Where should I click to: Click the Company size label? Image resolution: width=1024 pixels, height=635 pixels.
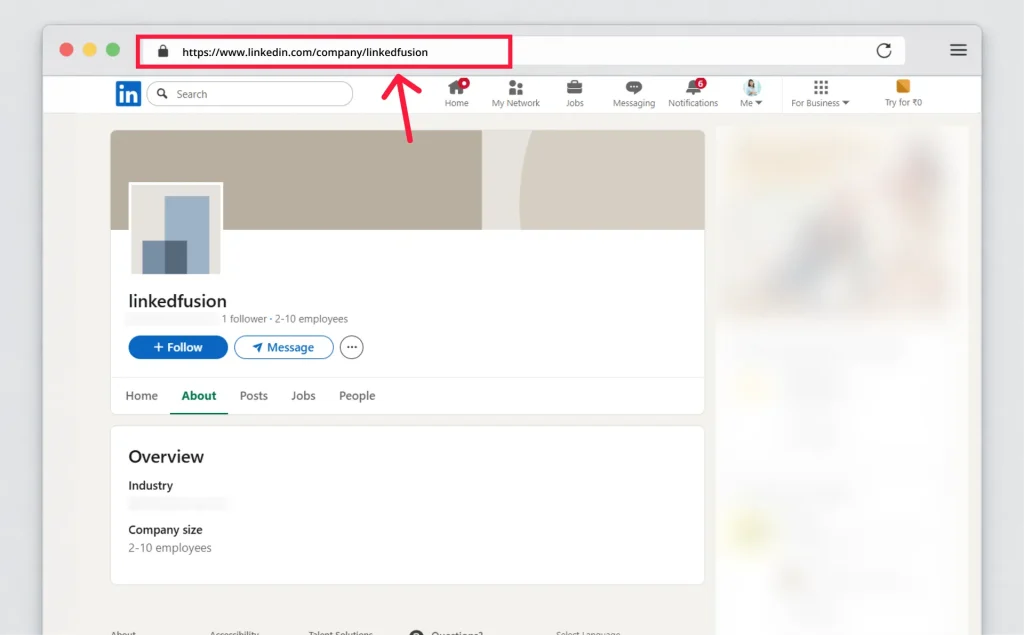(165, 530)
